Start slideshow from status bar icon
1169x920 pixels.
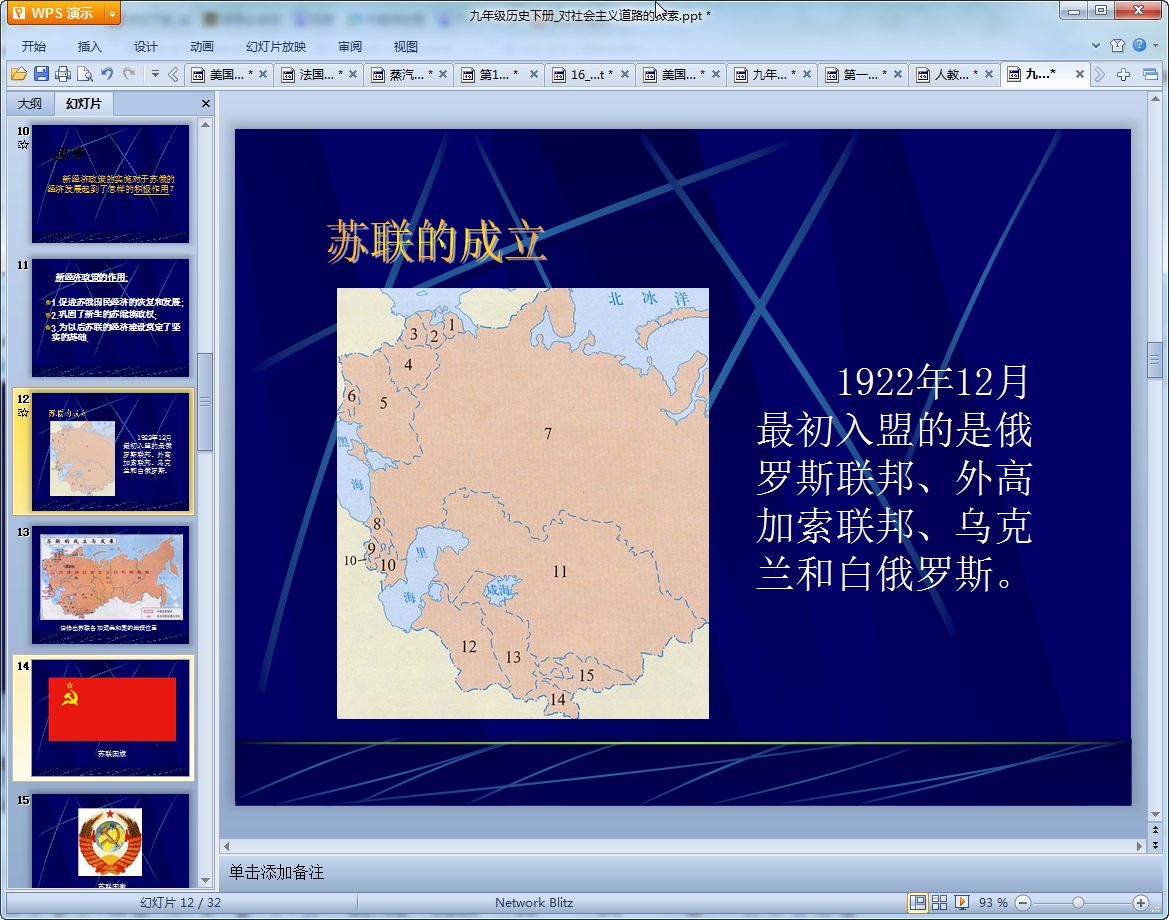962,903
